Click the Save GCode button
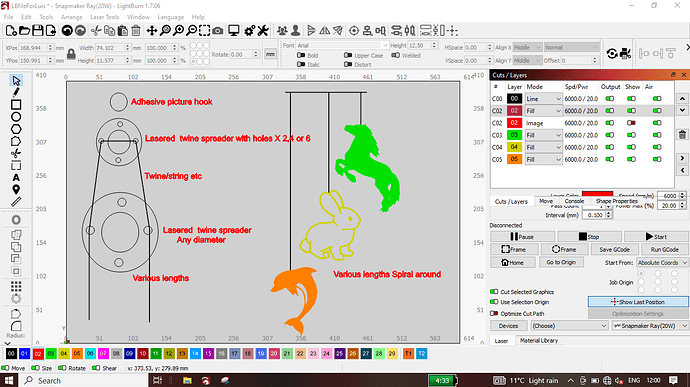This screenshot has height=387, width=690. tap(614, 249)
